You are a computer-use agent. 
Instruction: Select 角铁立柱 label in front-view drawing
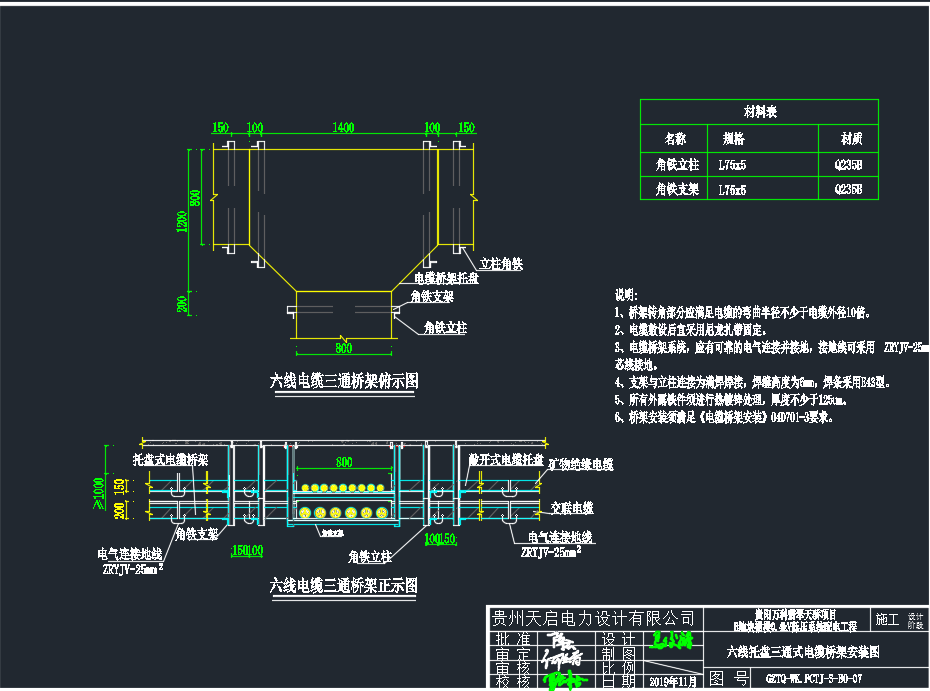click(x=370, y=557)
